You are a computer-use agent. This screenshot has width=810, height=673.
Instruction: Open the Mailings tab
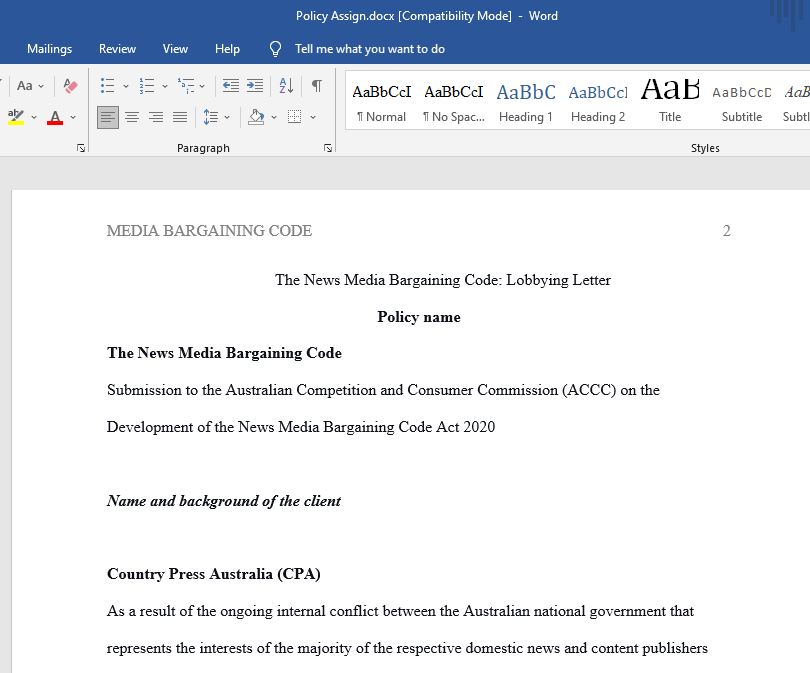(50, 49)
